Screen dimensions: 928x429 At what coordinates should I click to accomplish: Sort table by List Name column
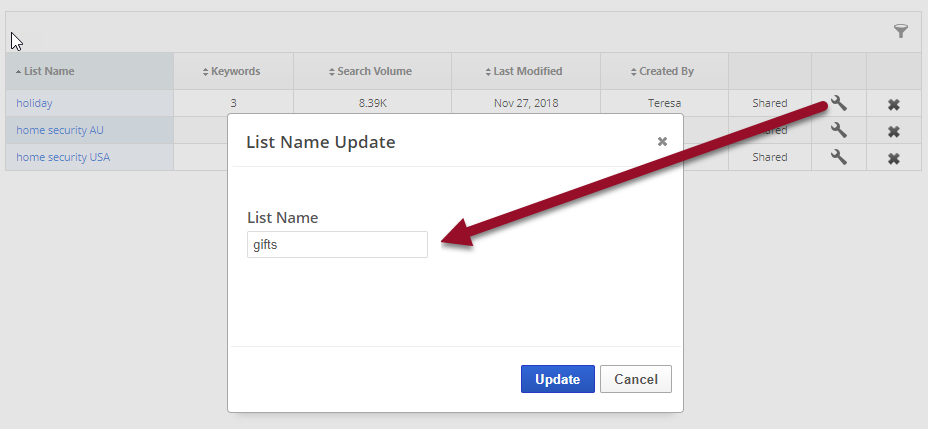coord(45,72)
